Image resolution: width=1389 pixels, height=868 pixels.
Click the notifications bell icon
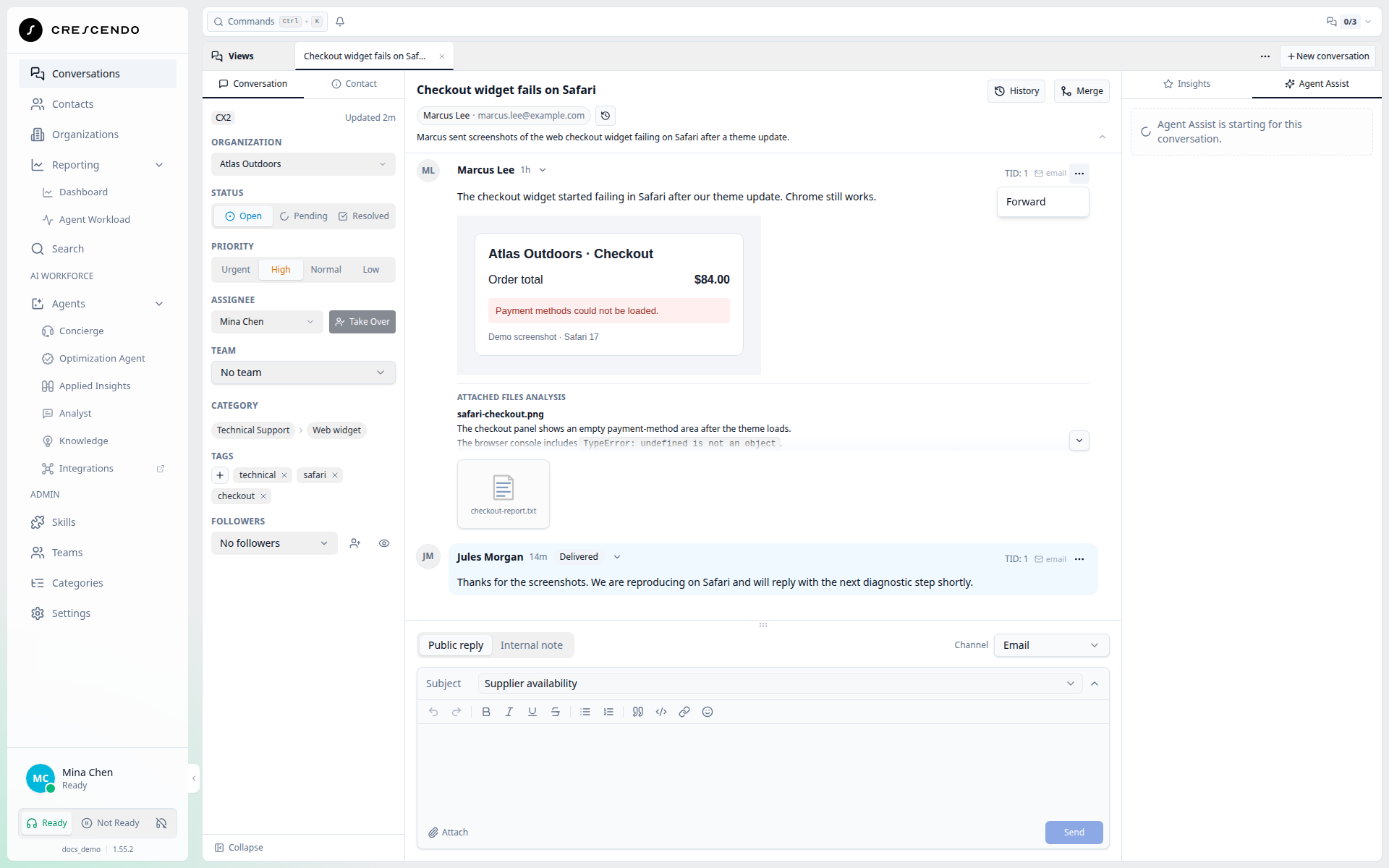pyautogui.click(x=340, y=22)
